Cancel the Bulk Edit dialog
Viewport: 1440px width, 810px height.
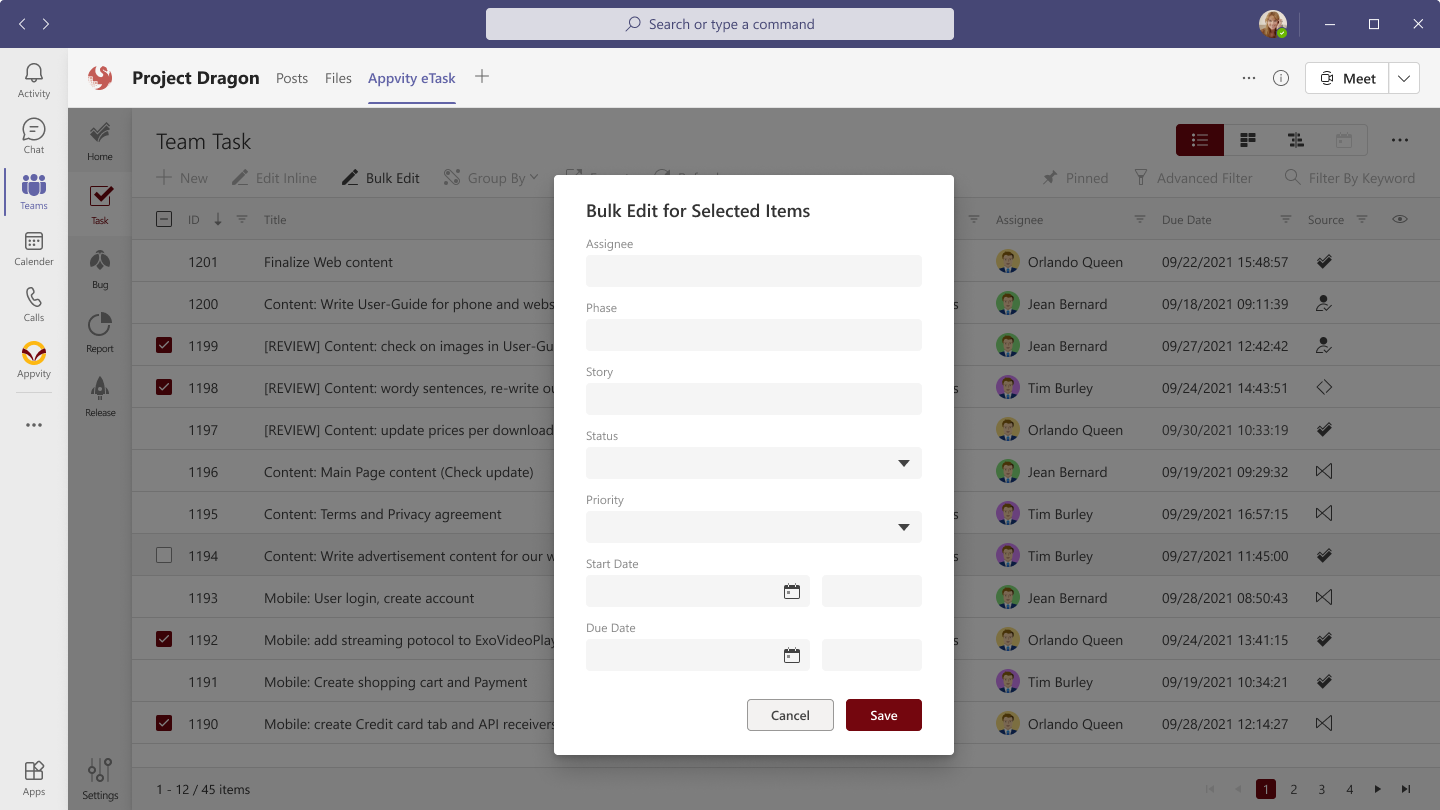pyautogui.click(x=790, y=715)
